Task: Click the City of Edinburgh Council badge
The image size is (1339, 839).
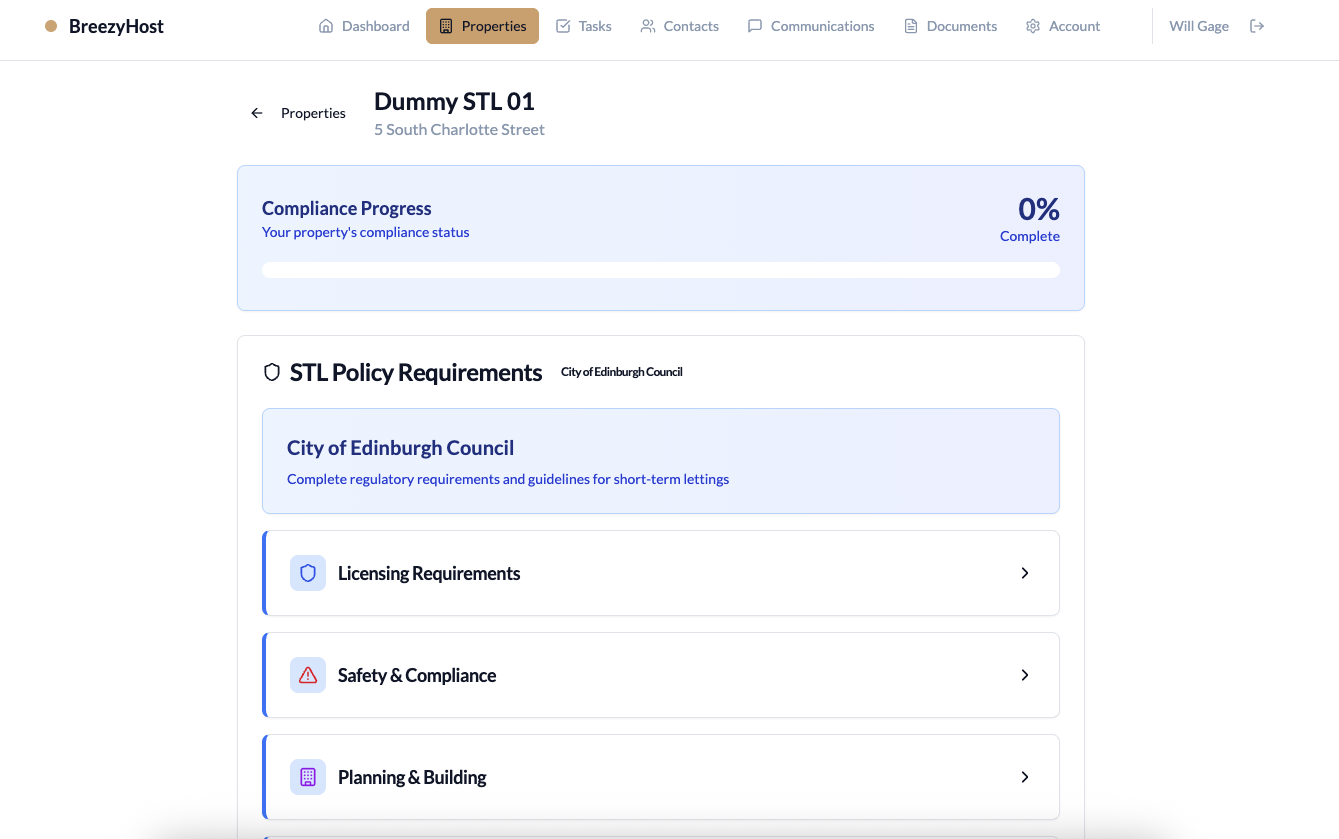Action: 622,372
